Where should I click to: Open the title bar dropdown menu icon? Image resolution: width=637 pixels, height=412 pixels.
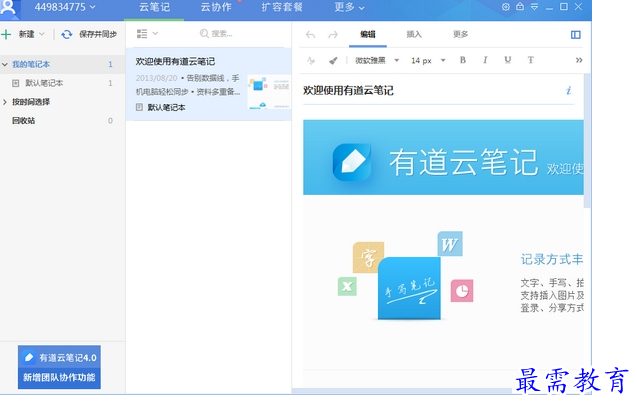pyautogui.click(x=535, y=7)
